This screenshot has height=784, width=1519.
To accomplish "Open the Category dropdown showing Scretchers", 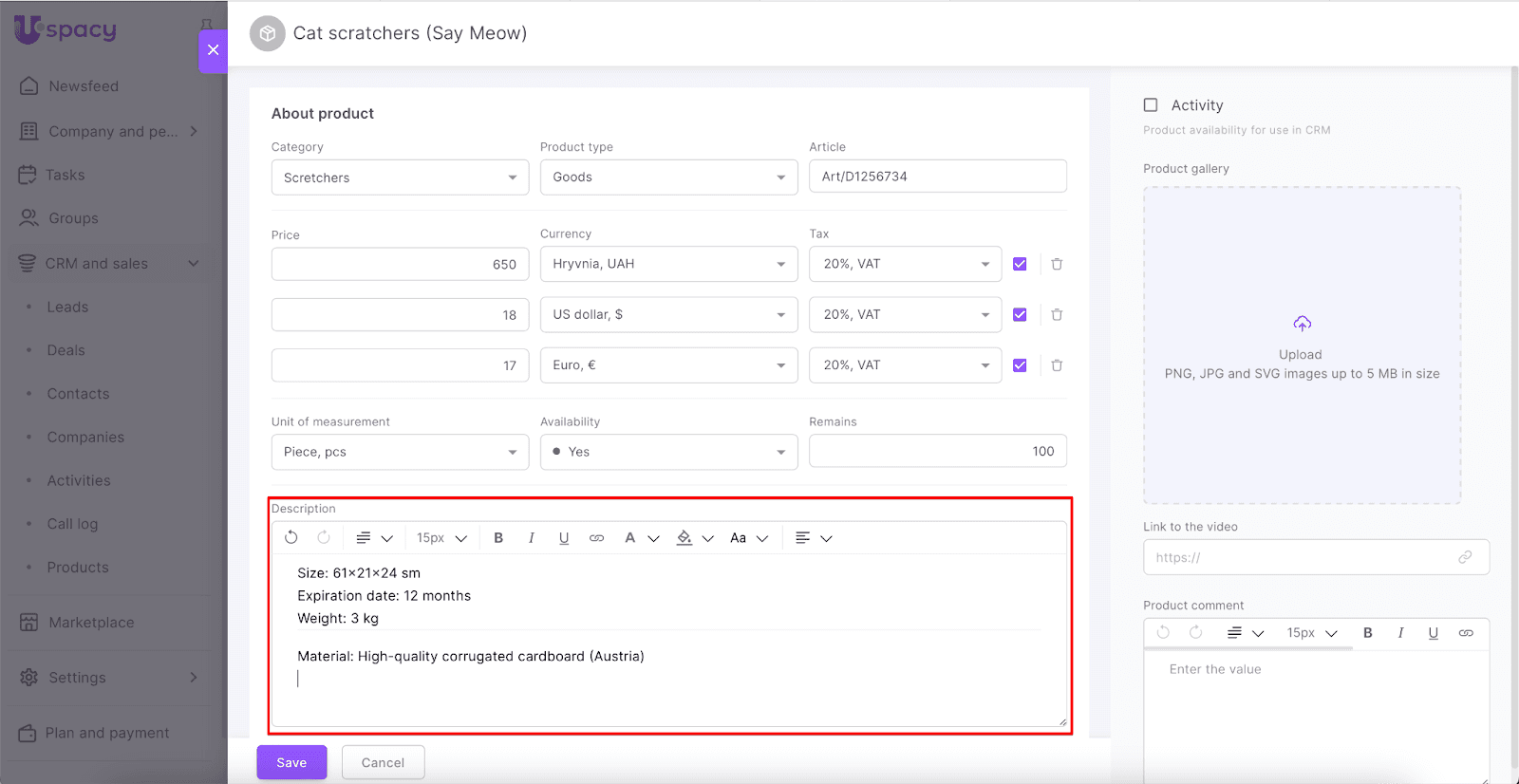I will (x=400, y=177).
